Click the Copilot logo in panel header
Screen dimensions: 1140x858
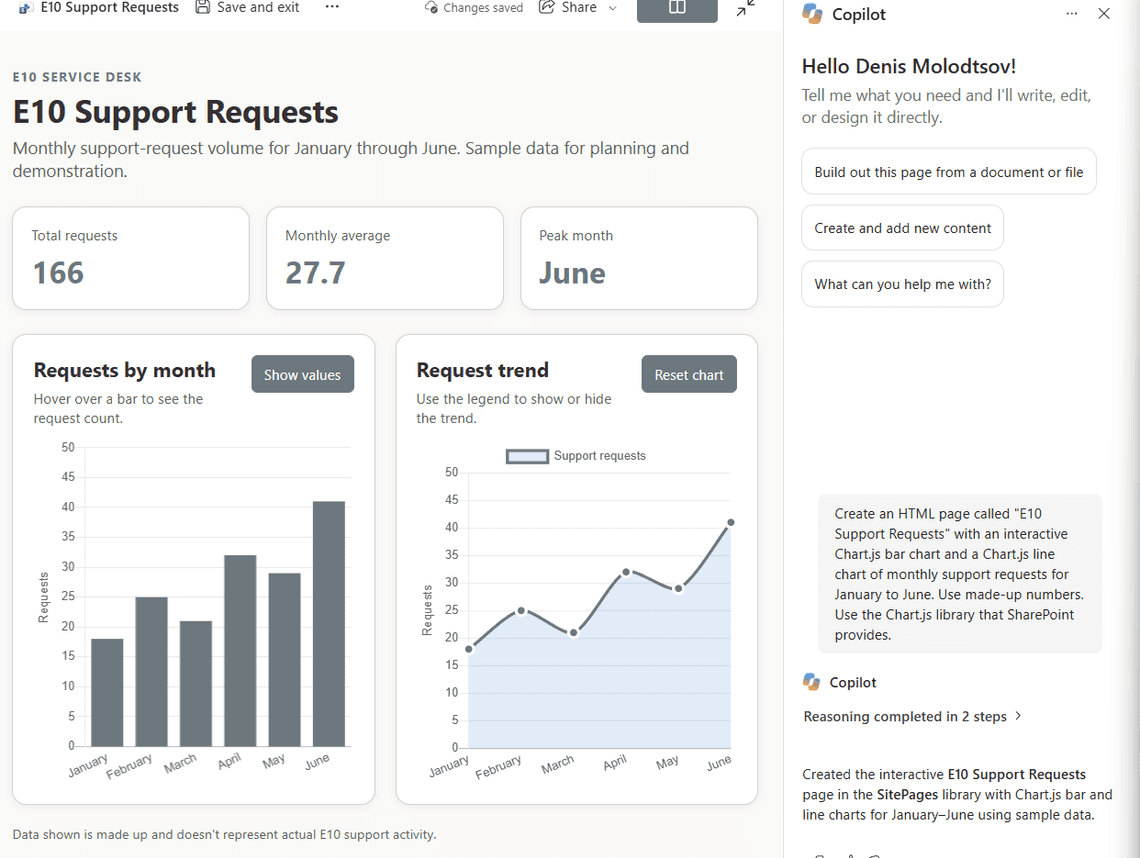tap(812, 14)
